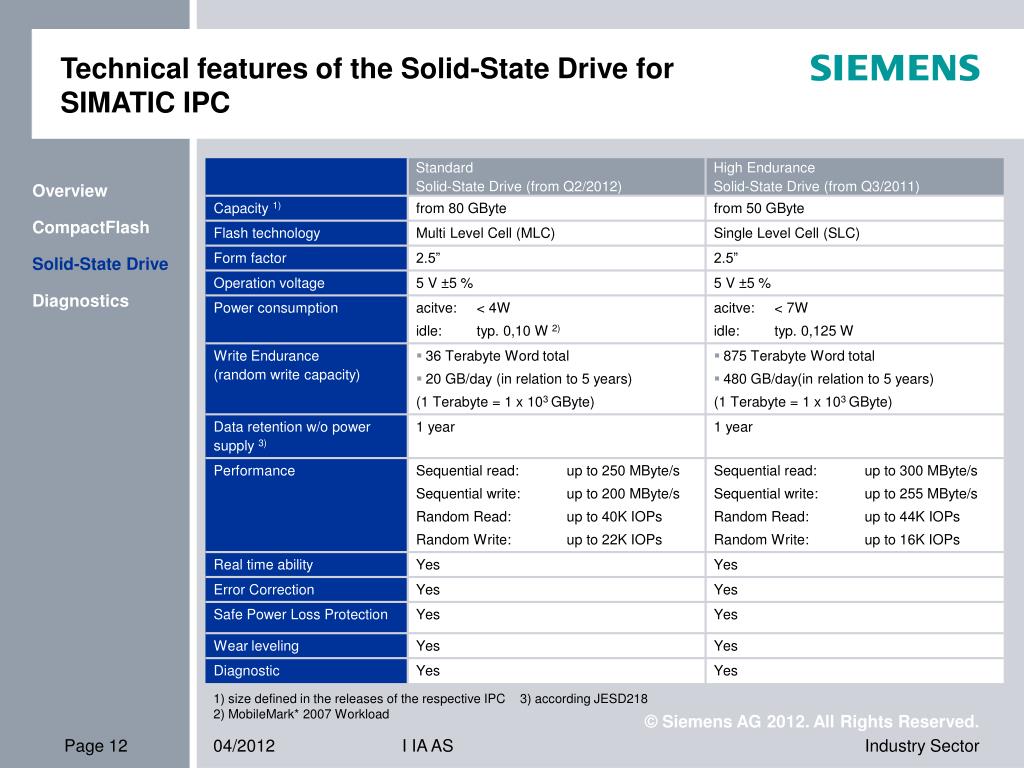Click the Capacity row label

tap(306, 208)
